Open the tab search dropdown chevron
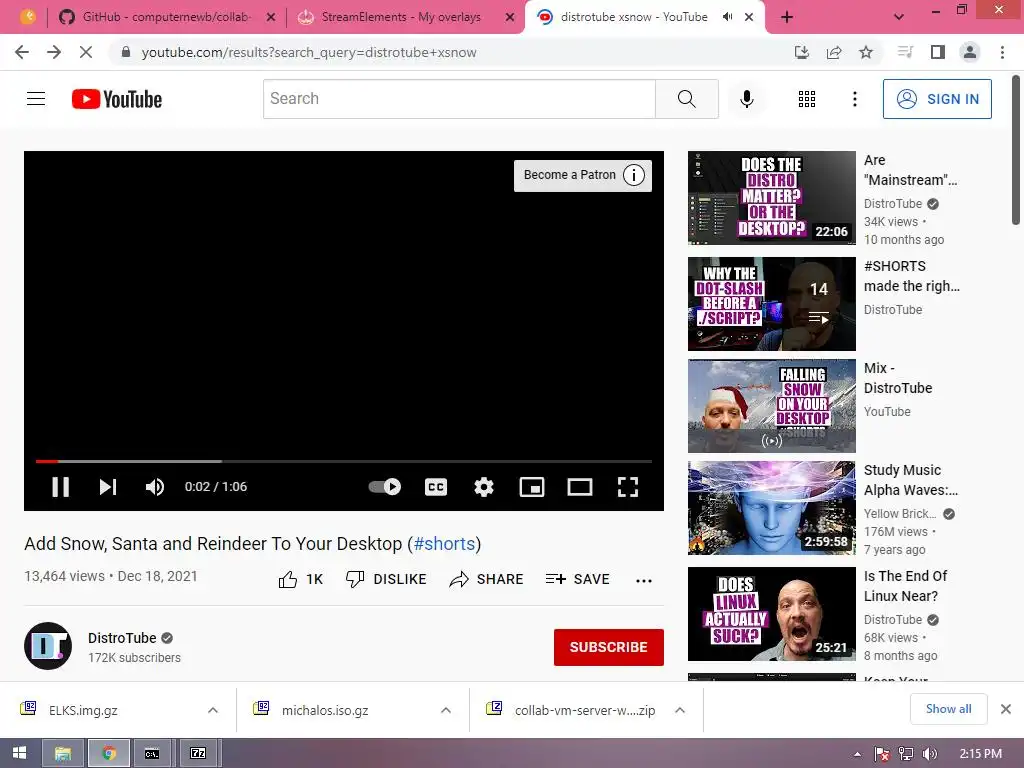This screenshot has height=768, width=1024. pos(899,17)
